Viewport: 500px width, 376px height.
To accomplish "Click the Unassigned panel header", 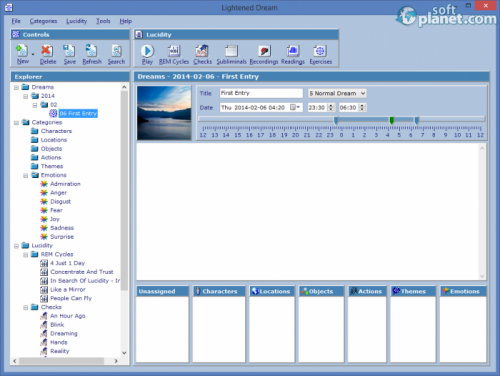I will (162, 291).
